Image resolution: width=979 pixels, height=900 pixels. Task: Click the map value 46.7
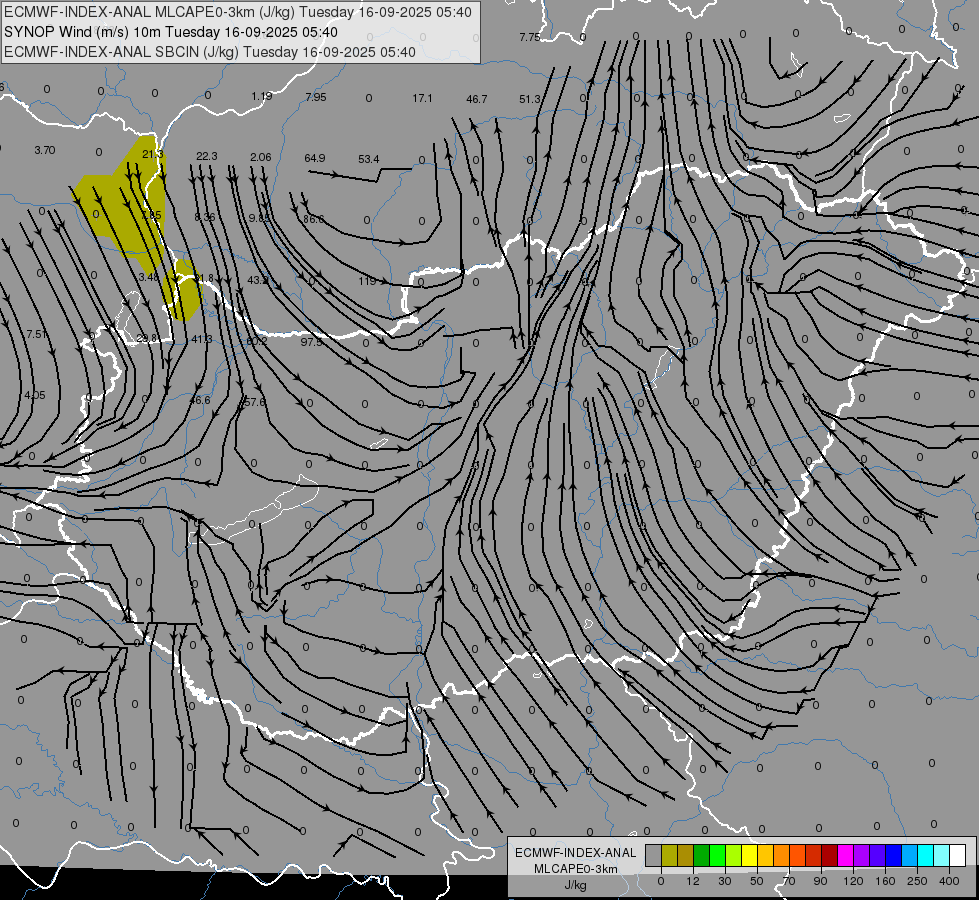[476, 99]
